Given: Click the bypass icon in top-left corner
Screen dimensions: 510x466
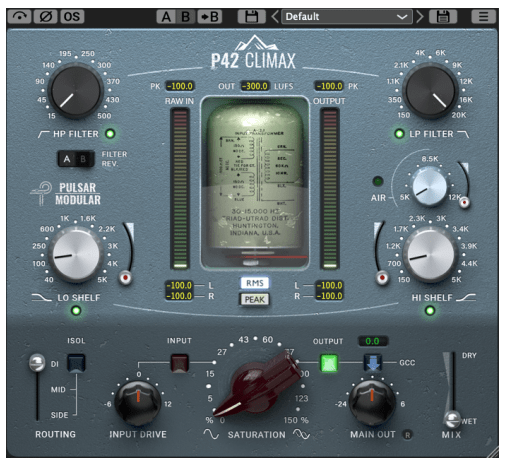Looking at the screenshot, I should tap(19, 16).
